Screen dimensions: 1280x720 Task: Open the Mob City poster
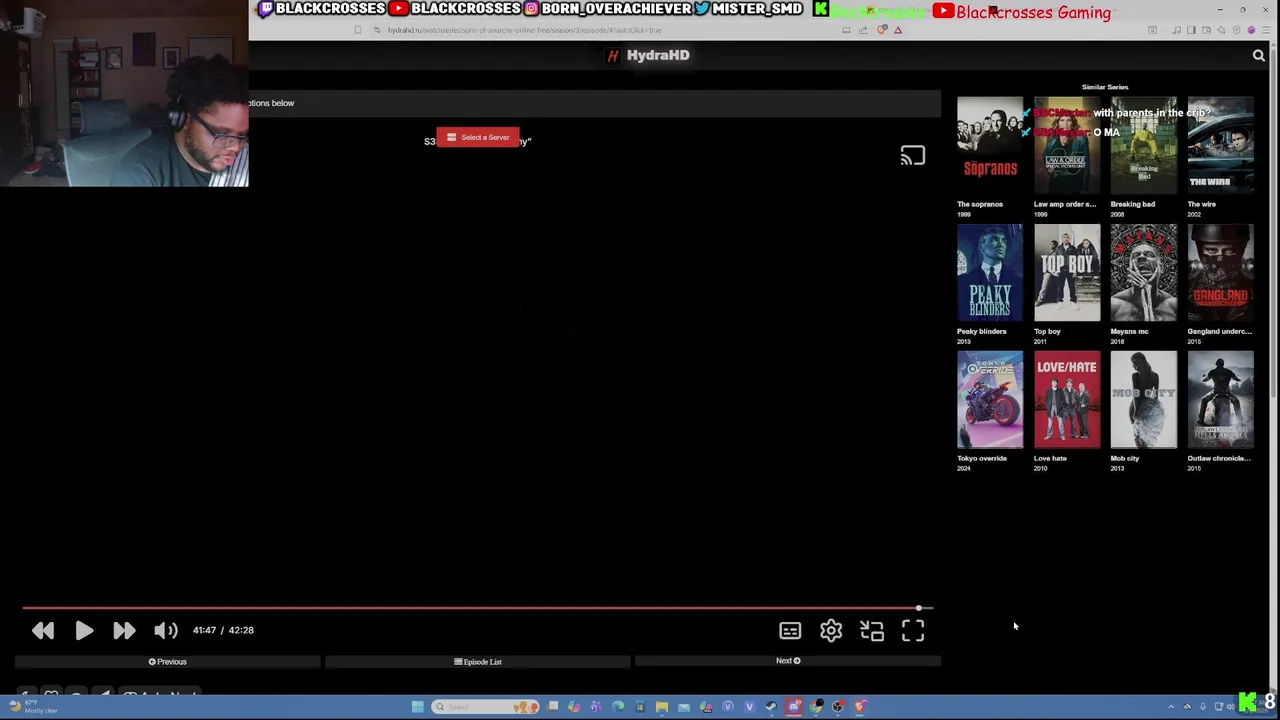1144,399
